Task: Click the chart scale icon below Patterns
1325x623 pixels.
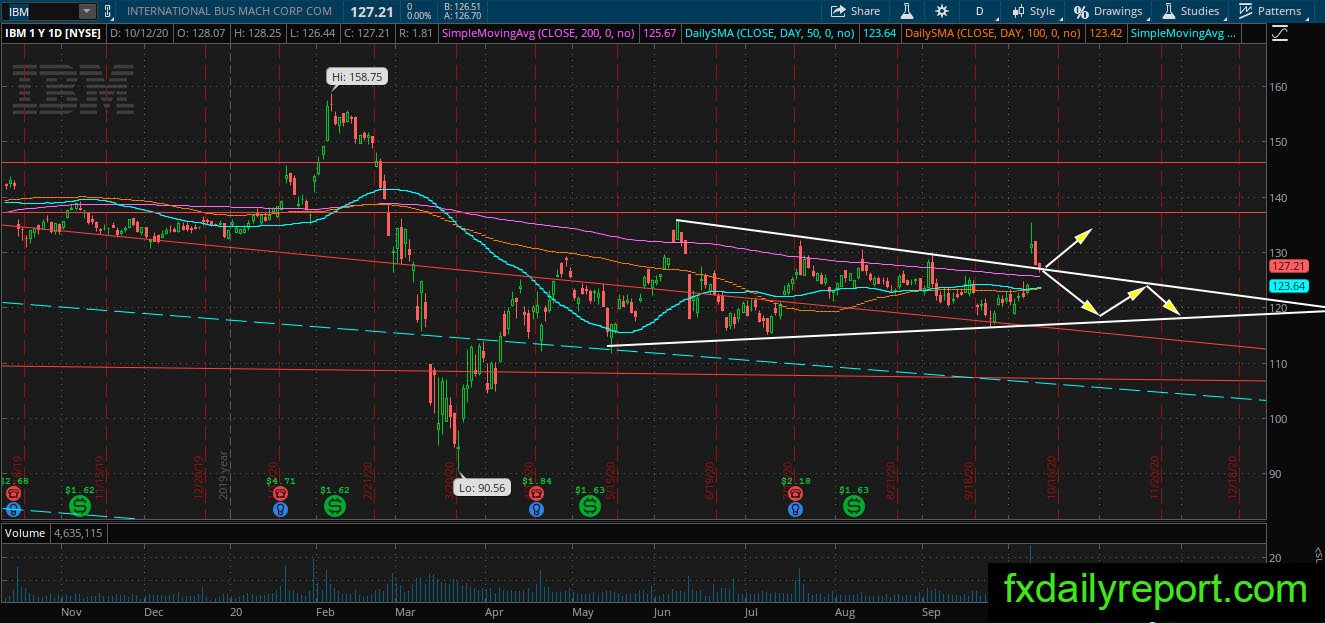Action: pos(1281,33)
